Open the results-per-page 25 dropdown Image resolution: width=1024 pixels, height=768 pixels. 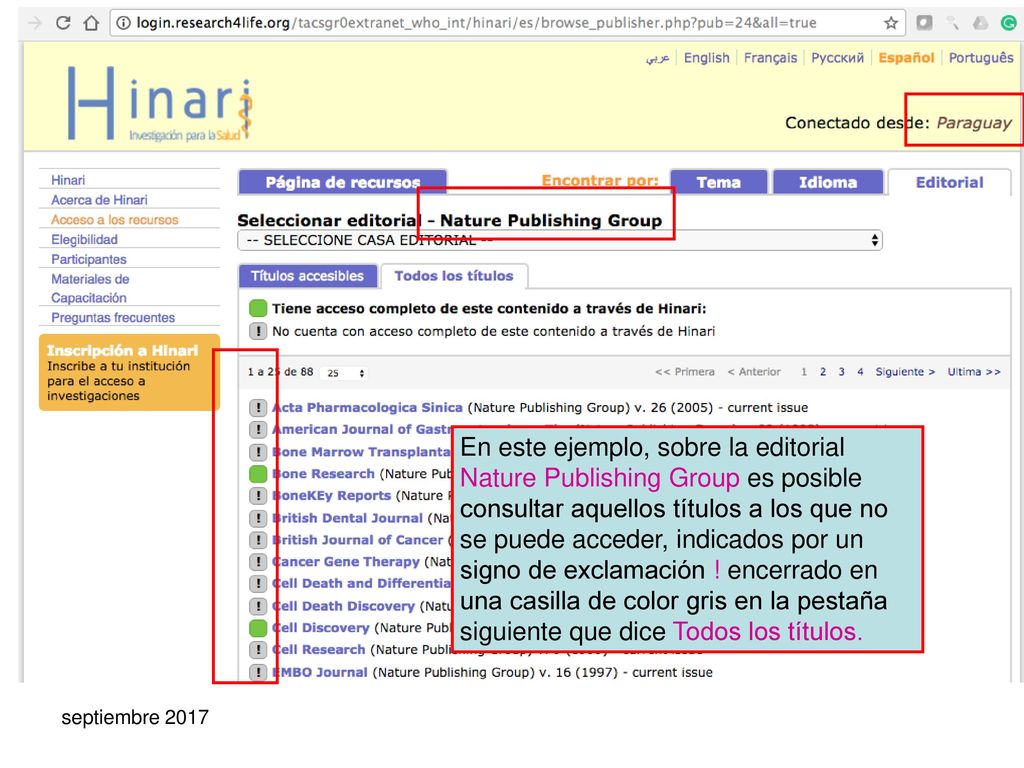click(346, 373)
